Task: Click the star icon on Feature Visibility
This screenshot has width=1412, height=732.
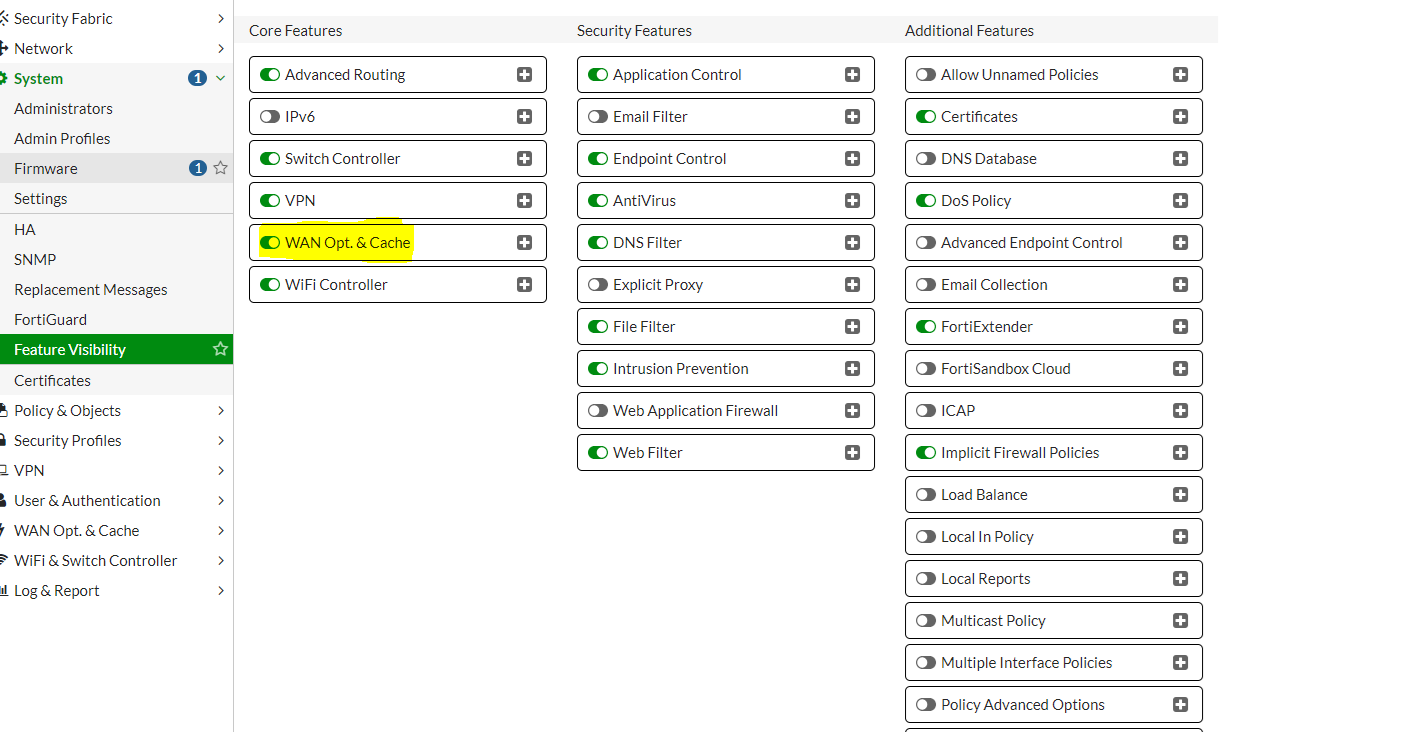Action: (221, 349)
